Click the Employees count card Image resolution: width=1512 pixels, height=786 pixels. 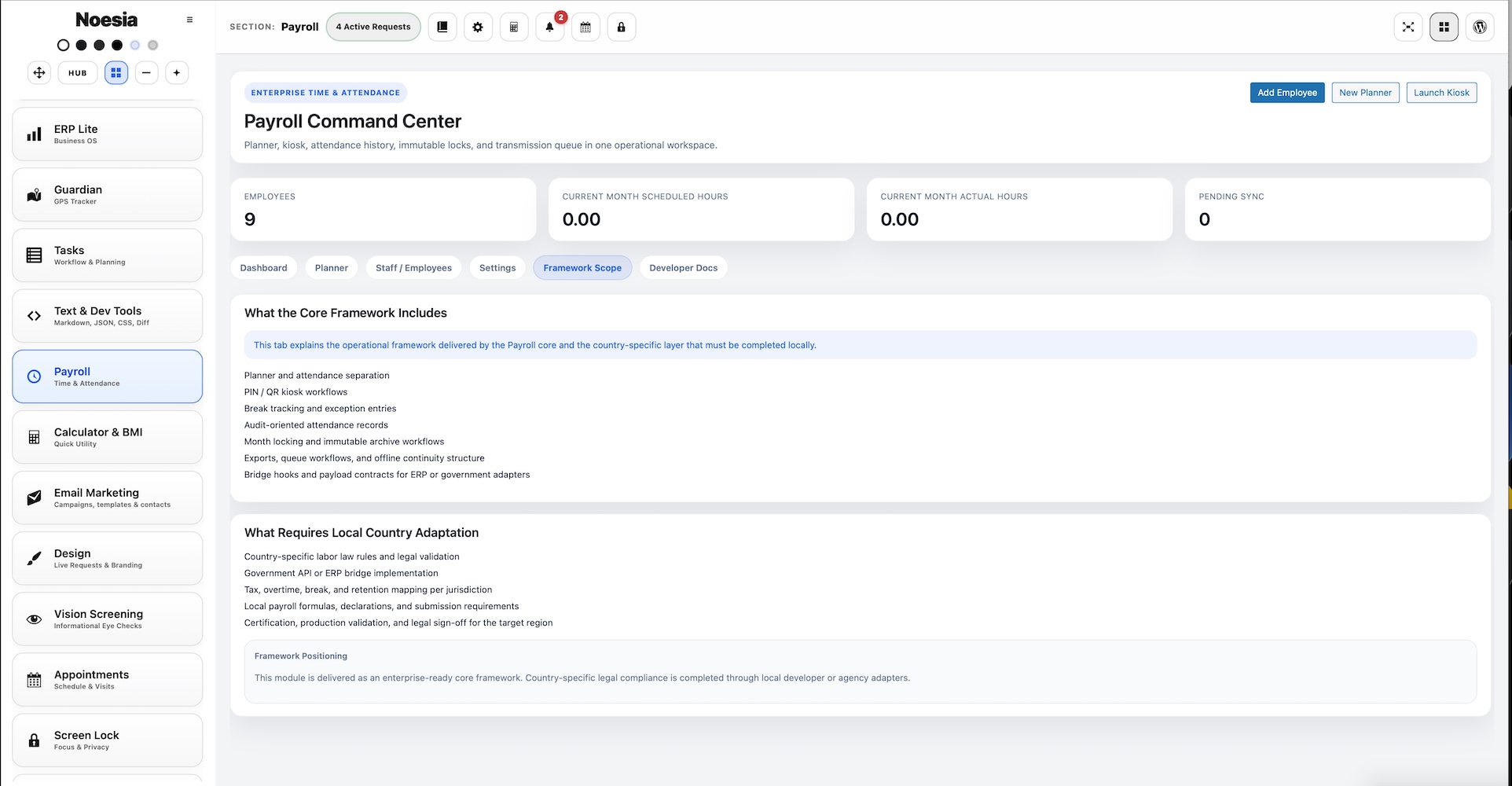(x=384, y=210)
